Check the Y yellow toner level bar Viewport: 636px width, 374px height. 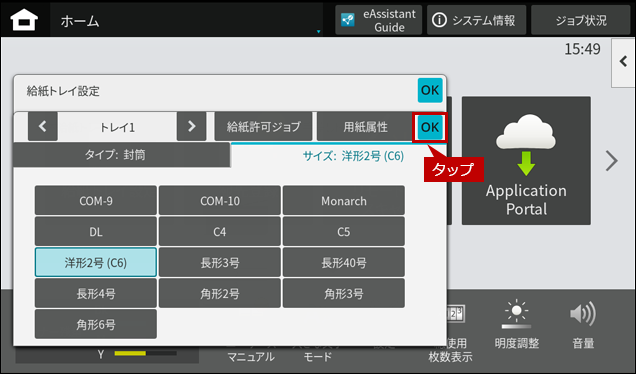[146, 354]
